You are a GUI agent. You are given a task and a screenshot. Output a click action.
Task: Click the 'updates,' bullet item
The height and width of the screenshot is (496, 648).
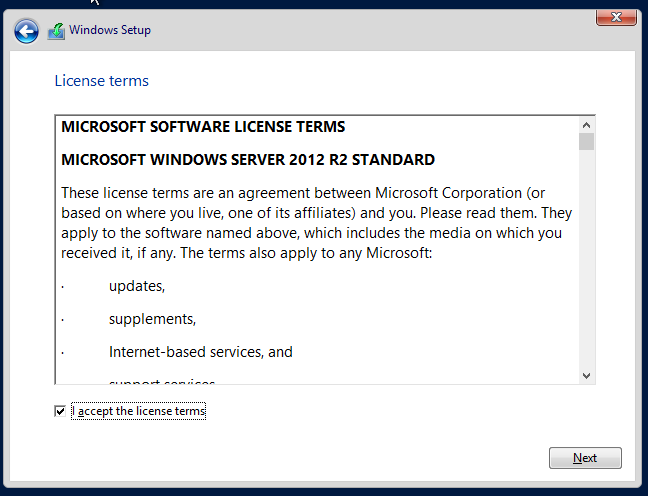click(137, 286)
